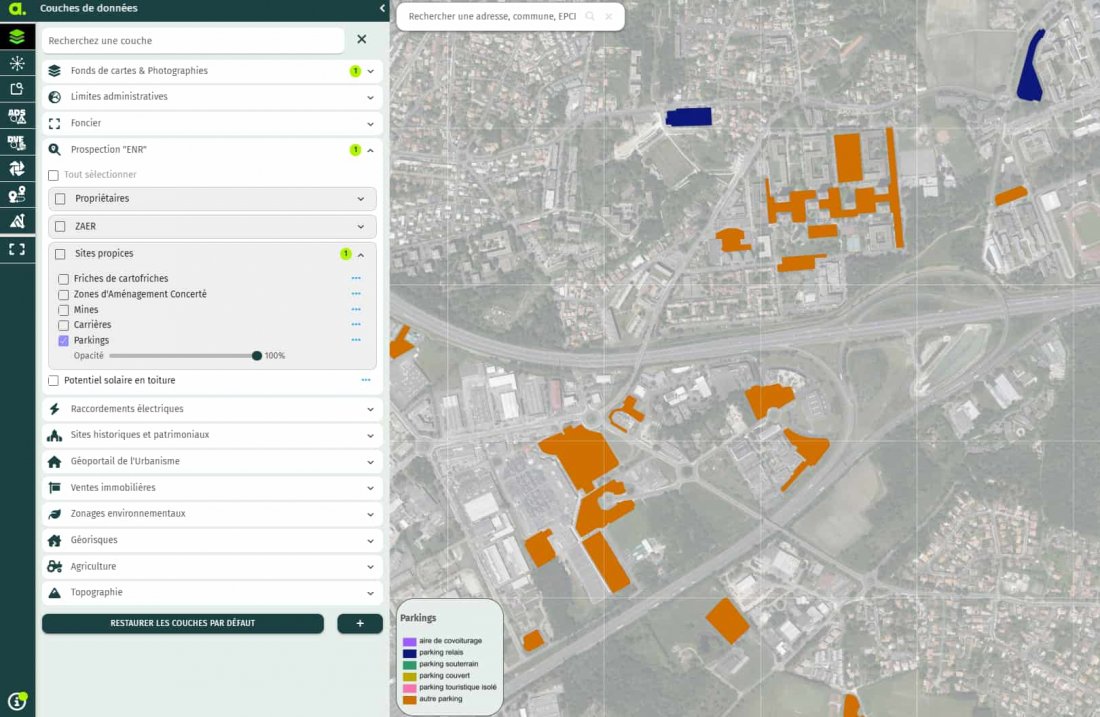Screen dimensions: 1100x717
Task: Collapse the Sites propices group
Action: tap(361, 254)
